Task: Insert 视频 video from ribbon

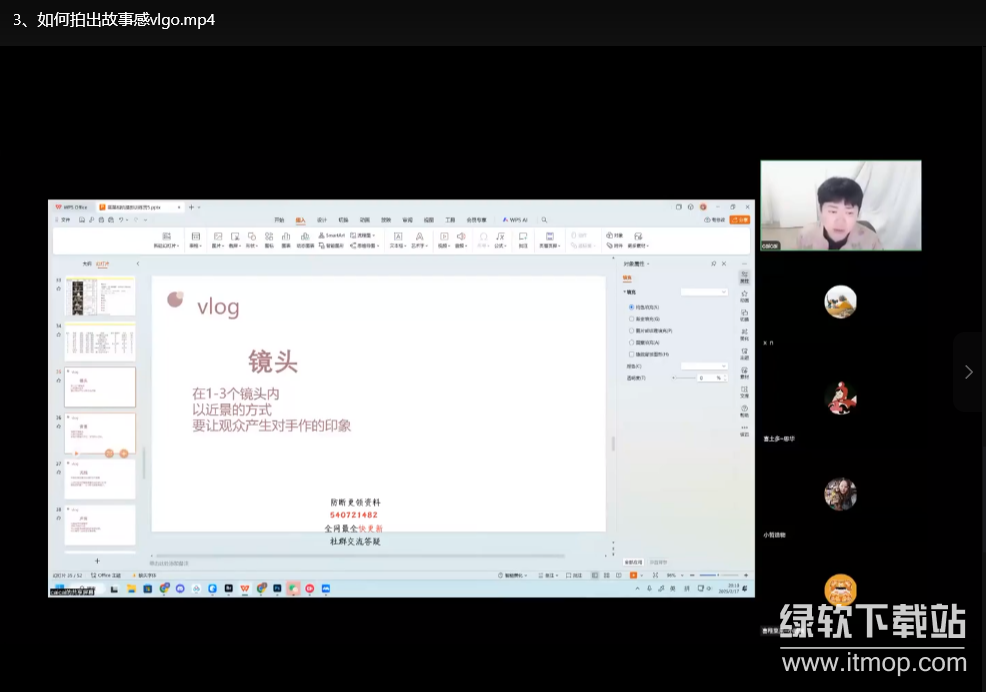Action: pos(444,238)
